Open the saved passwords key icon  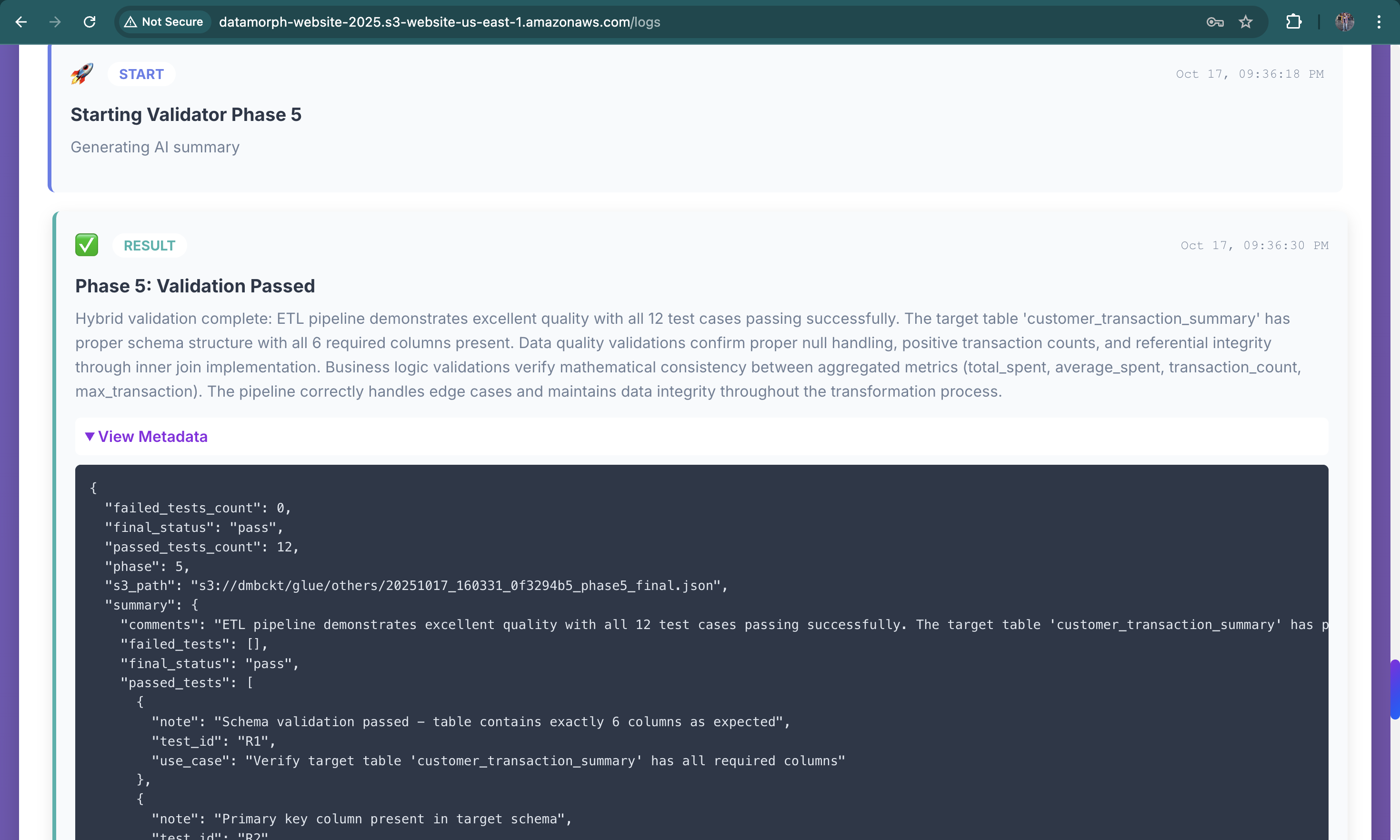(1214, 22)
